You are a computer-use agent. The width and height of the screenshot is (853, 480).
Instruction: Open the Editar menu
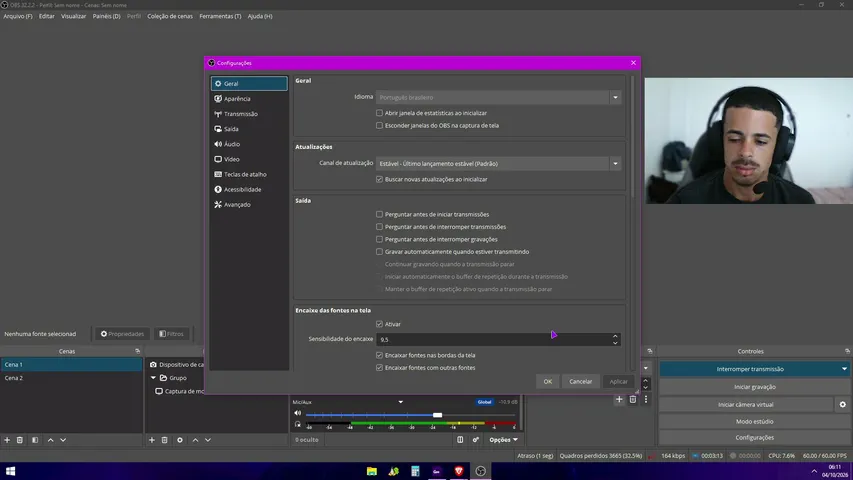point(47,16)
